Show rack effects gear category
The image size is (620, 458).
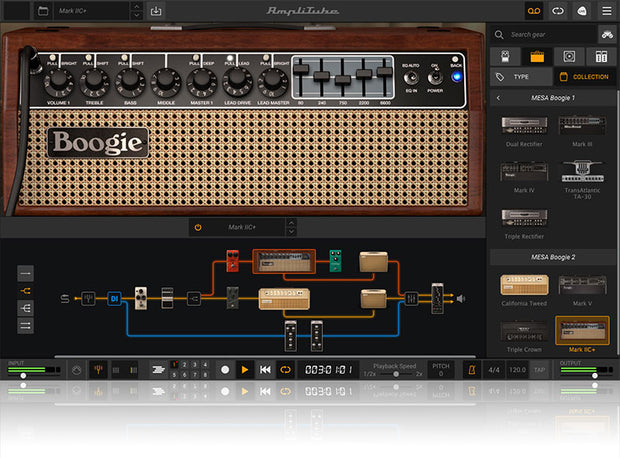(x=601, y=57)
